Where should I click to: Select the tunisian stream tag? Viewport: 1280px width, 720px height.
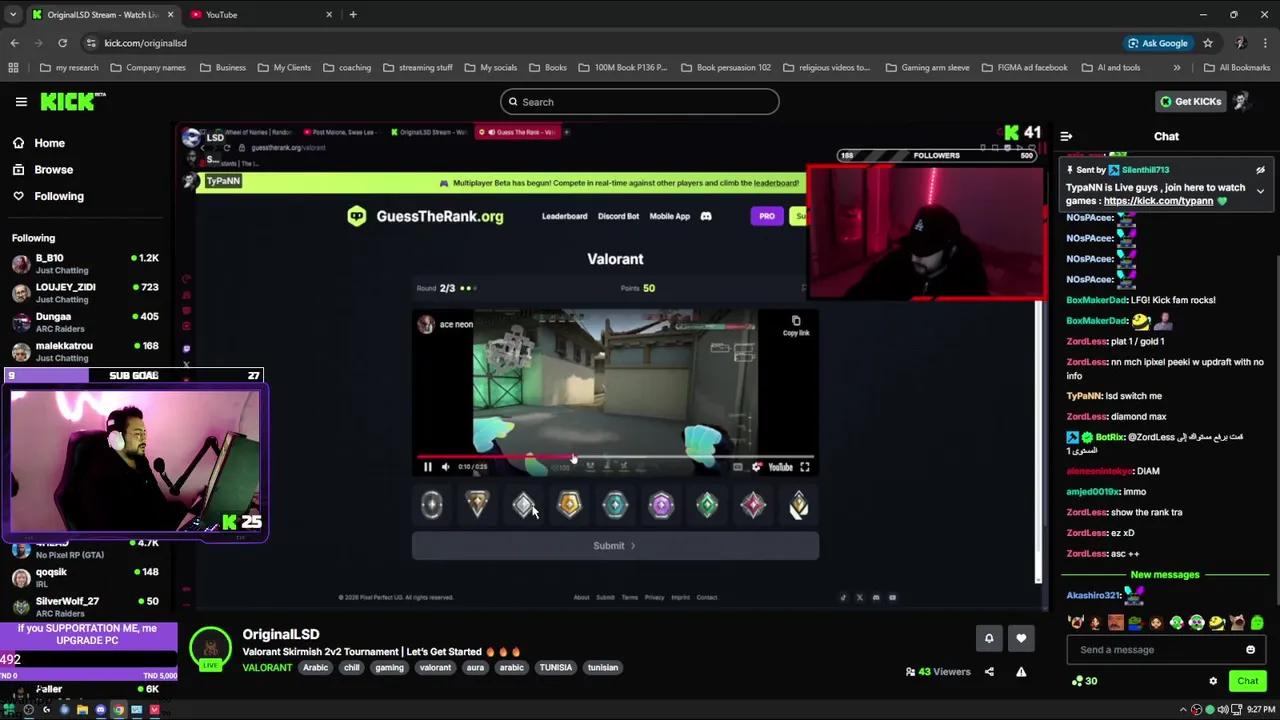pos(603,668)
